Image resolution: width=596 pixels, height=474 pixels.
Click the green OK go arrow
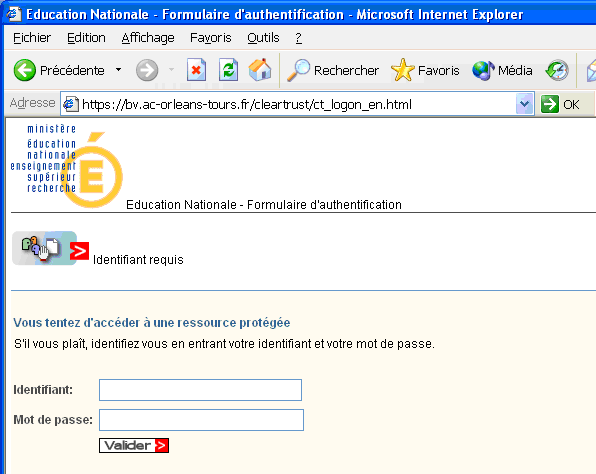560,104
